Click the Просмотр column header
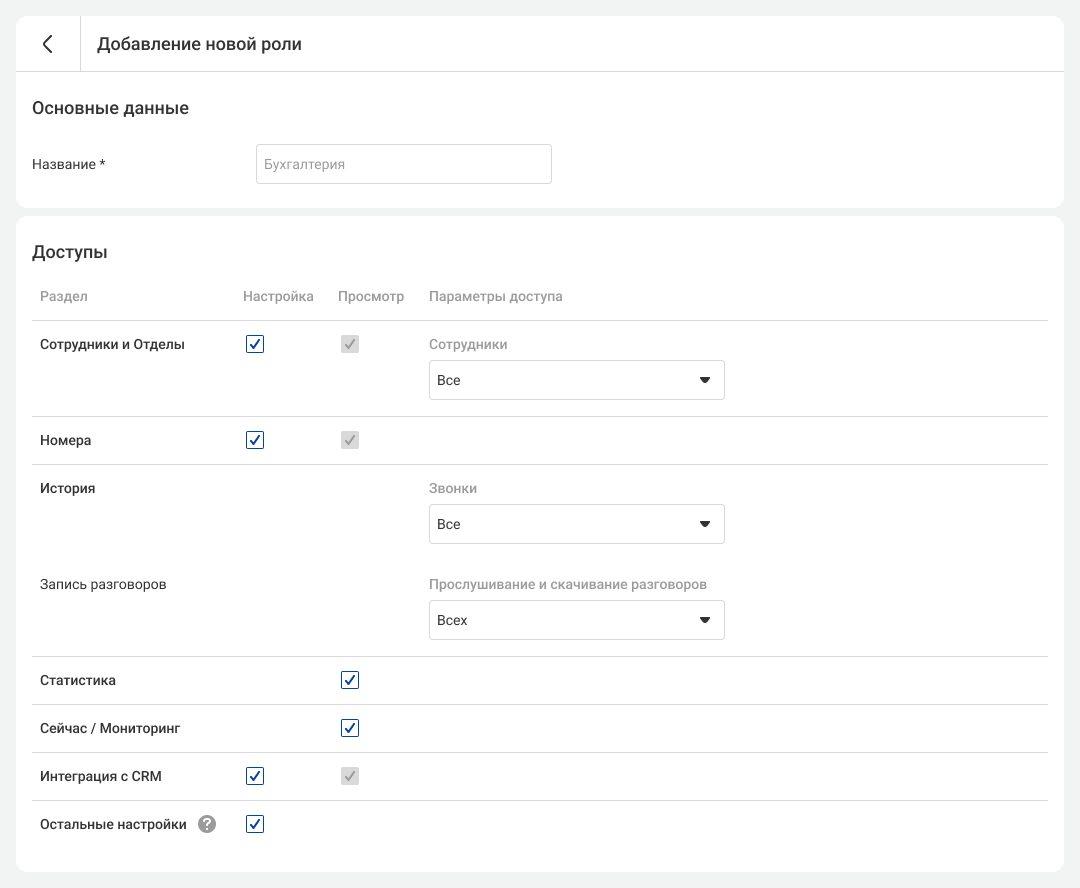 pos(371,296)
